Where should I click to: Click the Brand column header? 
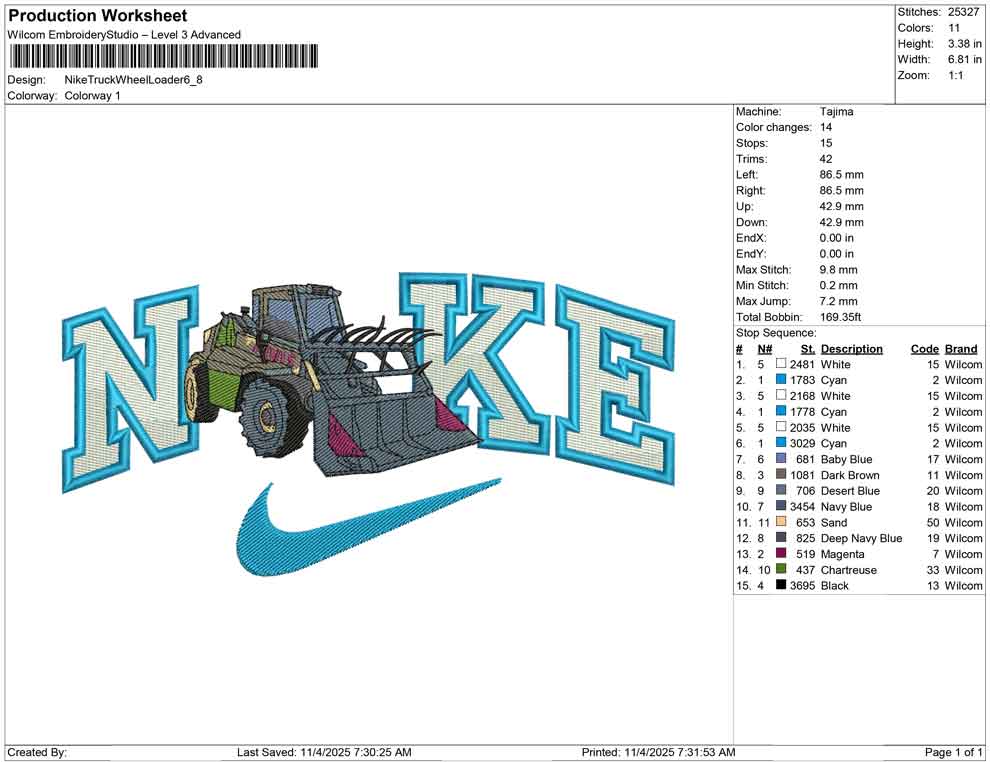(960, 348)
